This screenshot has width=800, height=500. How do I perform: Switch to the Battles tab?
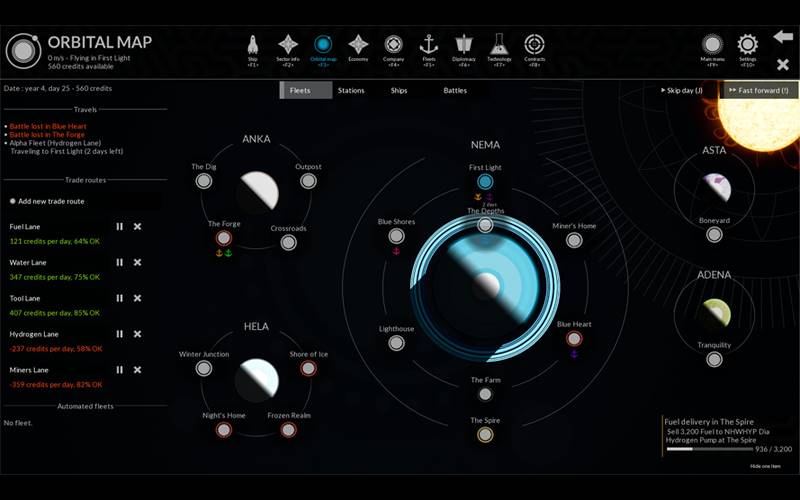pyautogui.click(x=455, y=91)
